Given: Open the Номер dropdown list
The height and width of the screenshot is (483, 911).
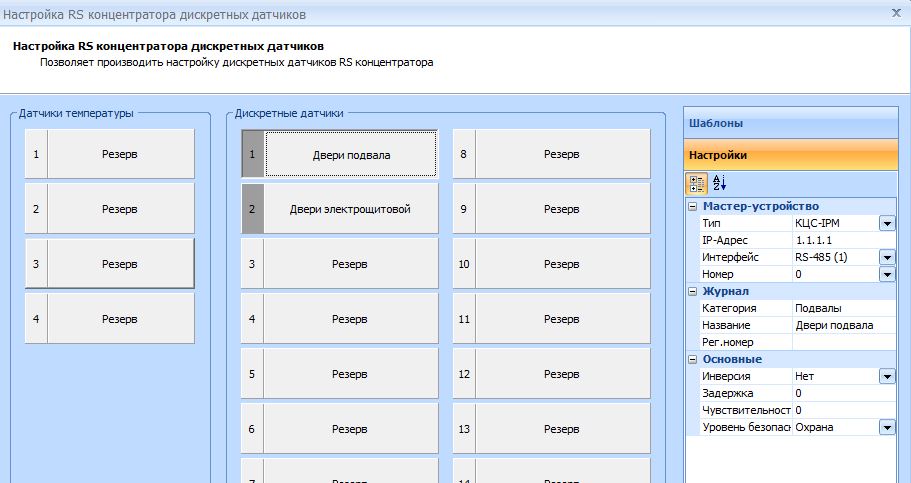Looking at the screenshot, I should click(x=886, y=274).
